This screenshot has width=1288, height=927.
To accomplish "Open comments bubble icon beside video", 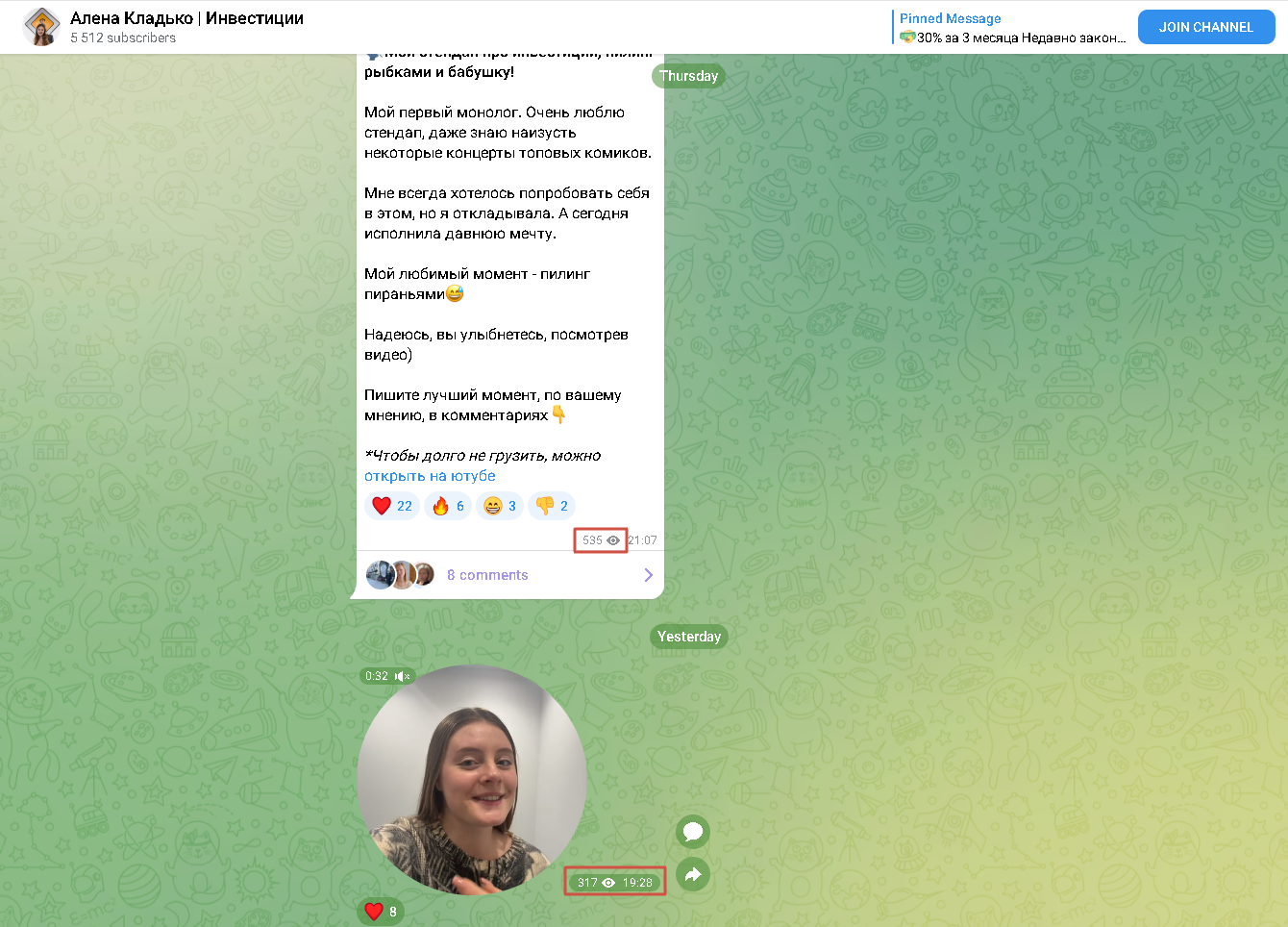I will pyautogui.click(x=693, y=832).
